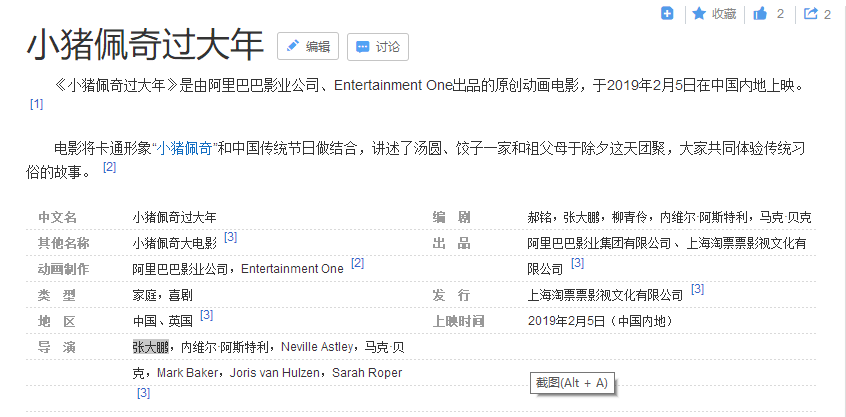
Task: Click the 收藏 favorite label
Action: click(724, 14)
